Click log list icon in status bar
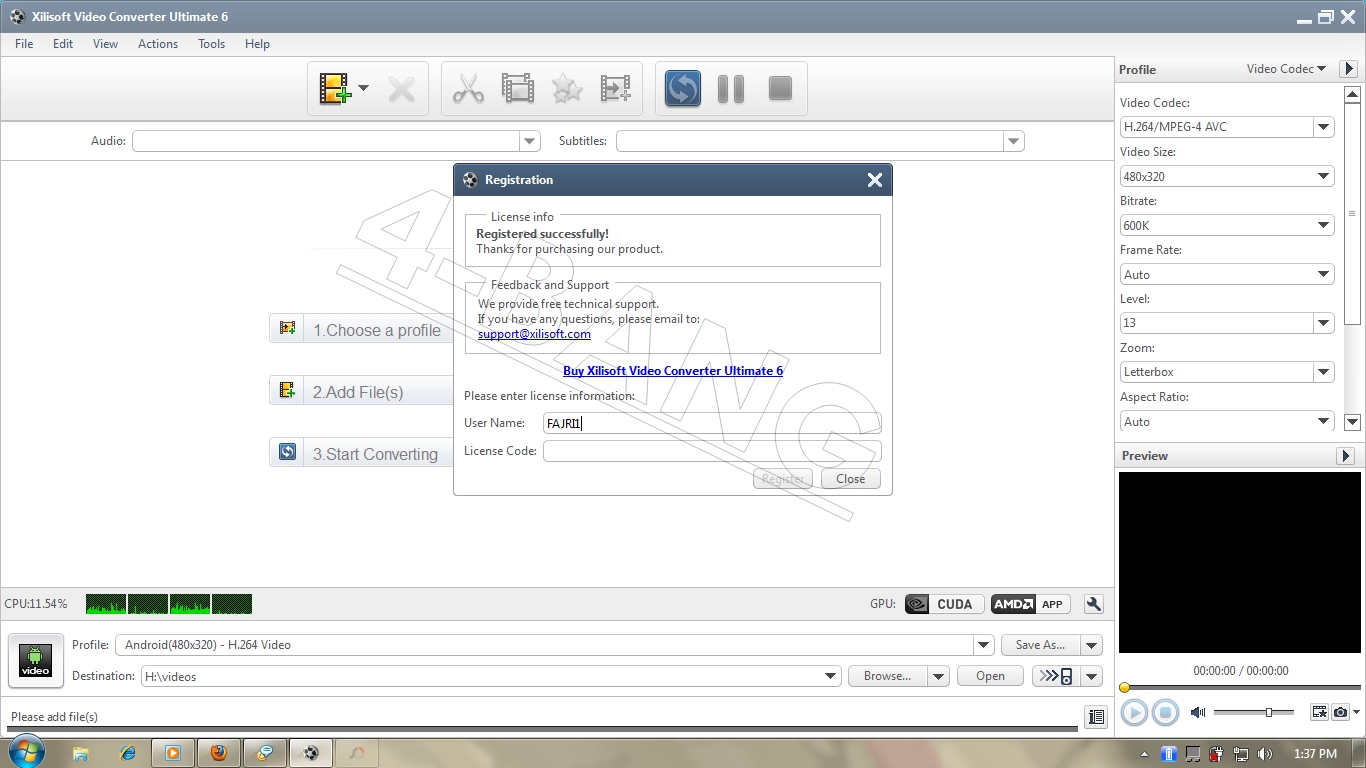 [1096, 716]
